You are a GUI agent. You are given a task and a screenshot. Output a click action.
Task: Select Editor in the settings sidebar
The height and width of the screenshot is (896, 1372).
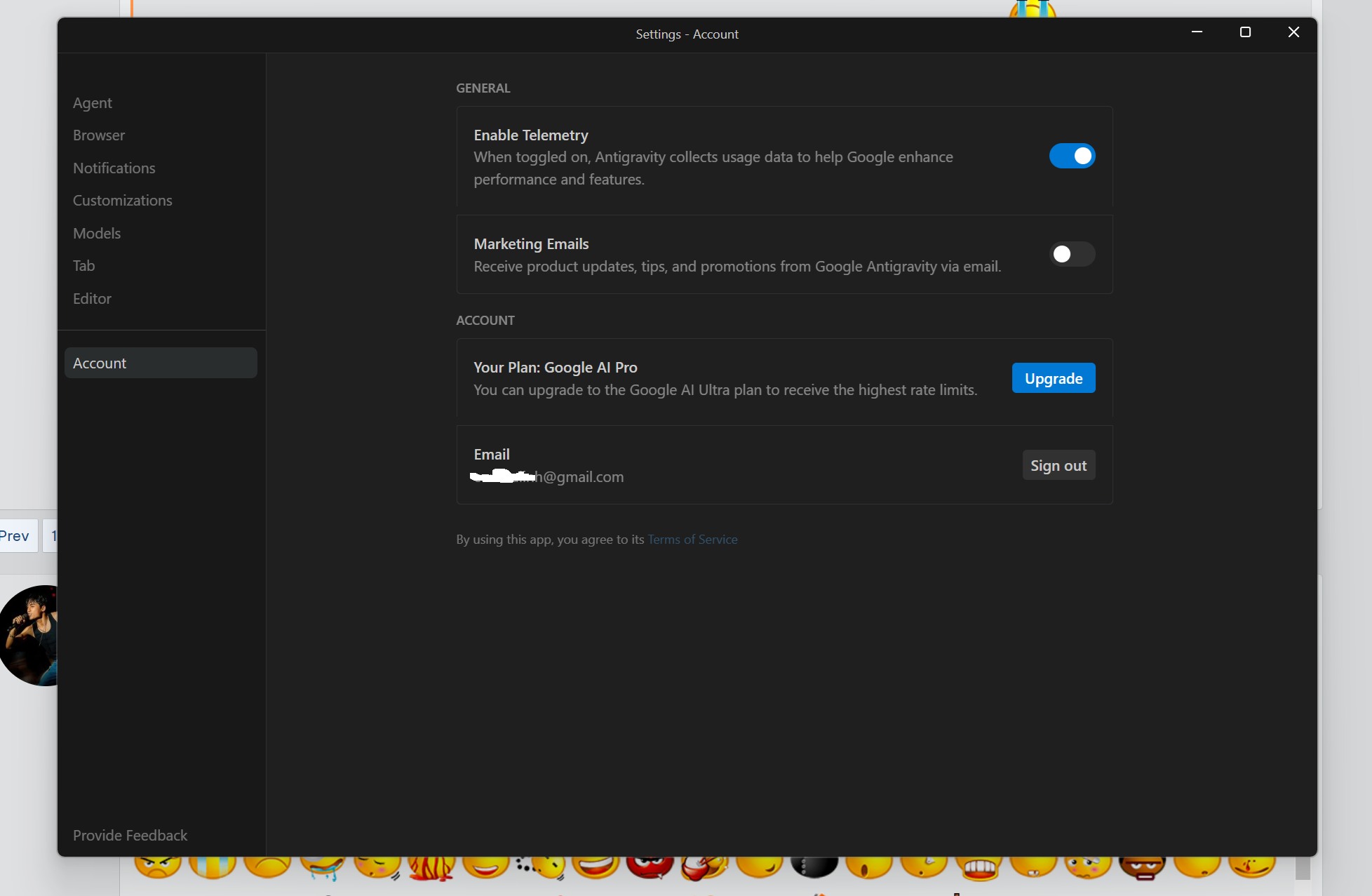pyautogui.click(x=92, y=299)
